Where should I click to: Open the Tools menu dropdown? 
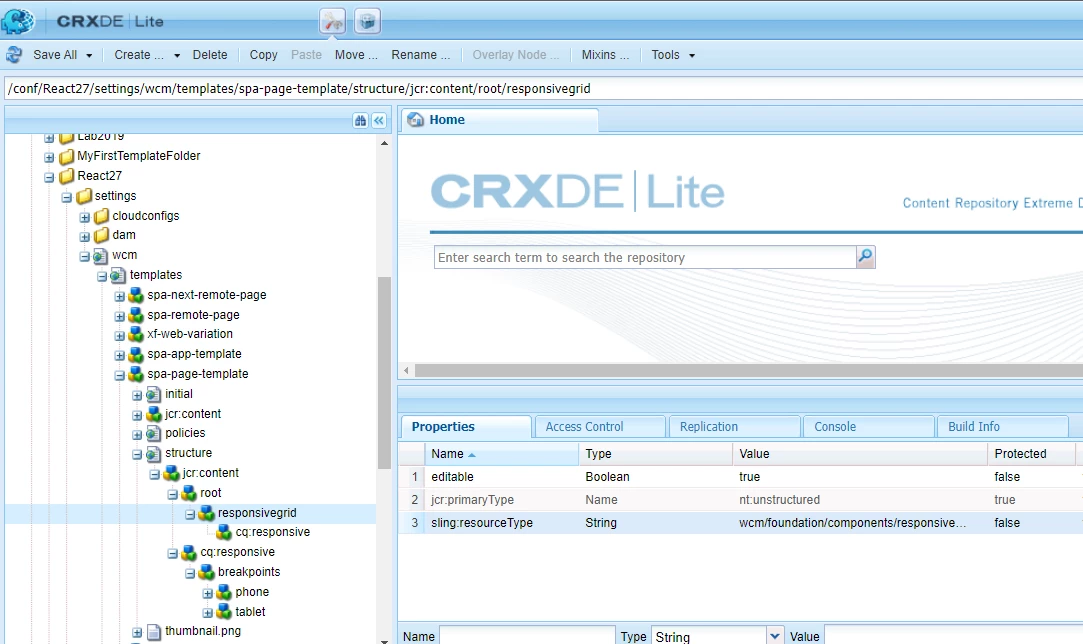tap(691, 55)
